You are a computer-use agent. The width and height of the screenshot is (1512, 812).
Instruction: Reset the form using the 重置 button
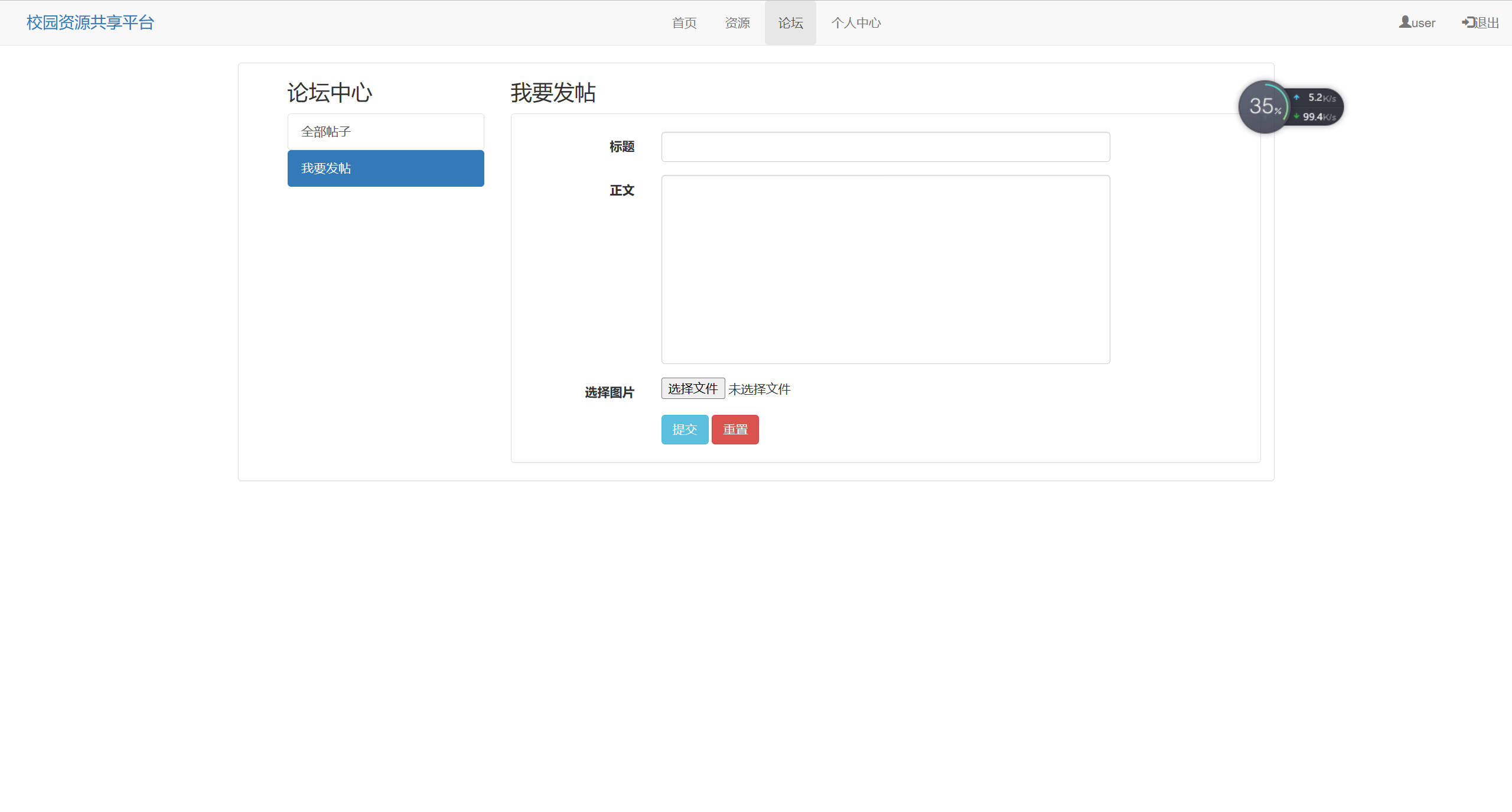pos(735,430)
